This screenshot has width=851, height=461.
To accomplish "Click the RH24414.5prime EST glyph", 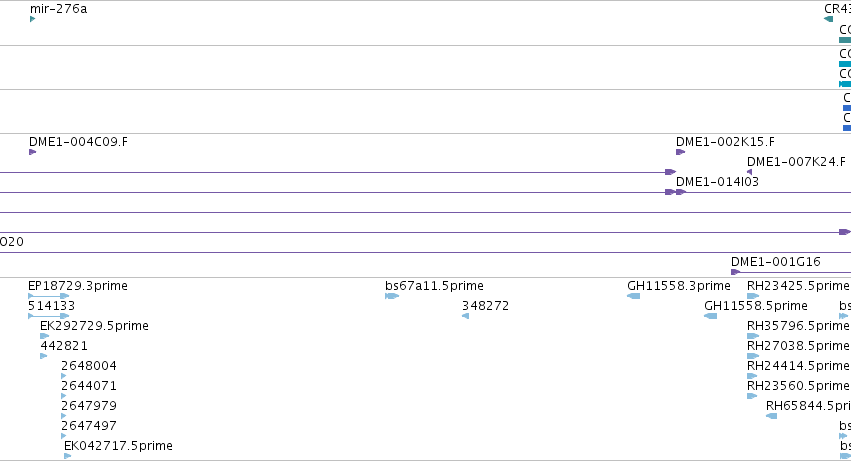I will click(x=752, y=376).
